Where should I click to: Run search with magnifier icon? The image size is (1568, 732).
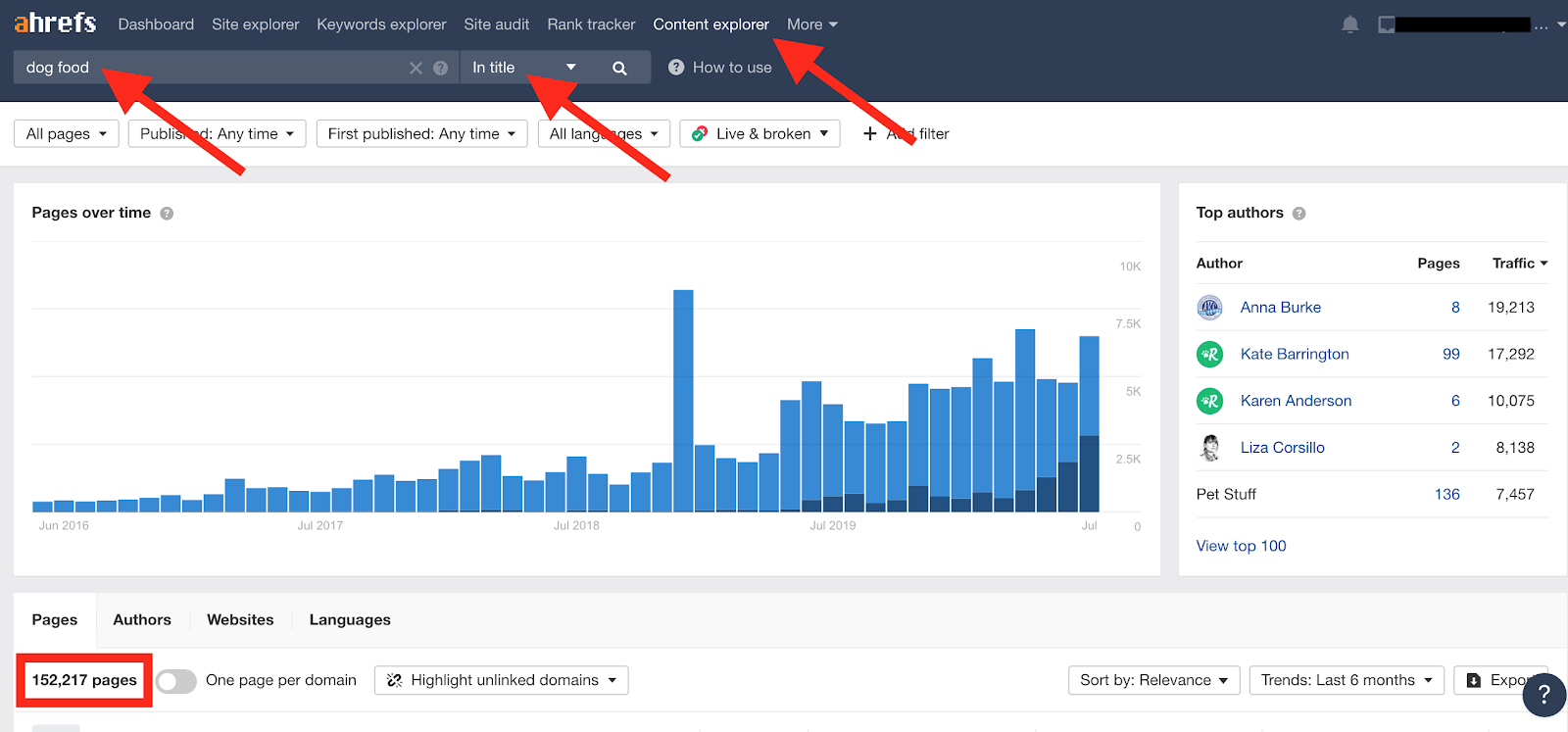click(619, 68)
